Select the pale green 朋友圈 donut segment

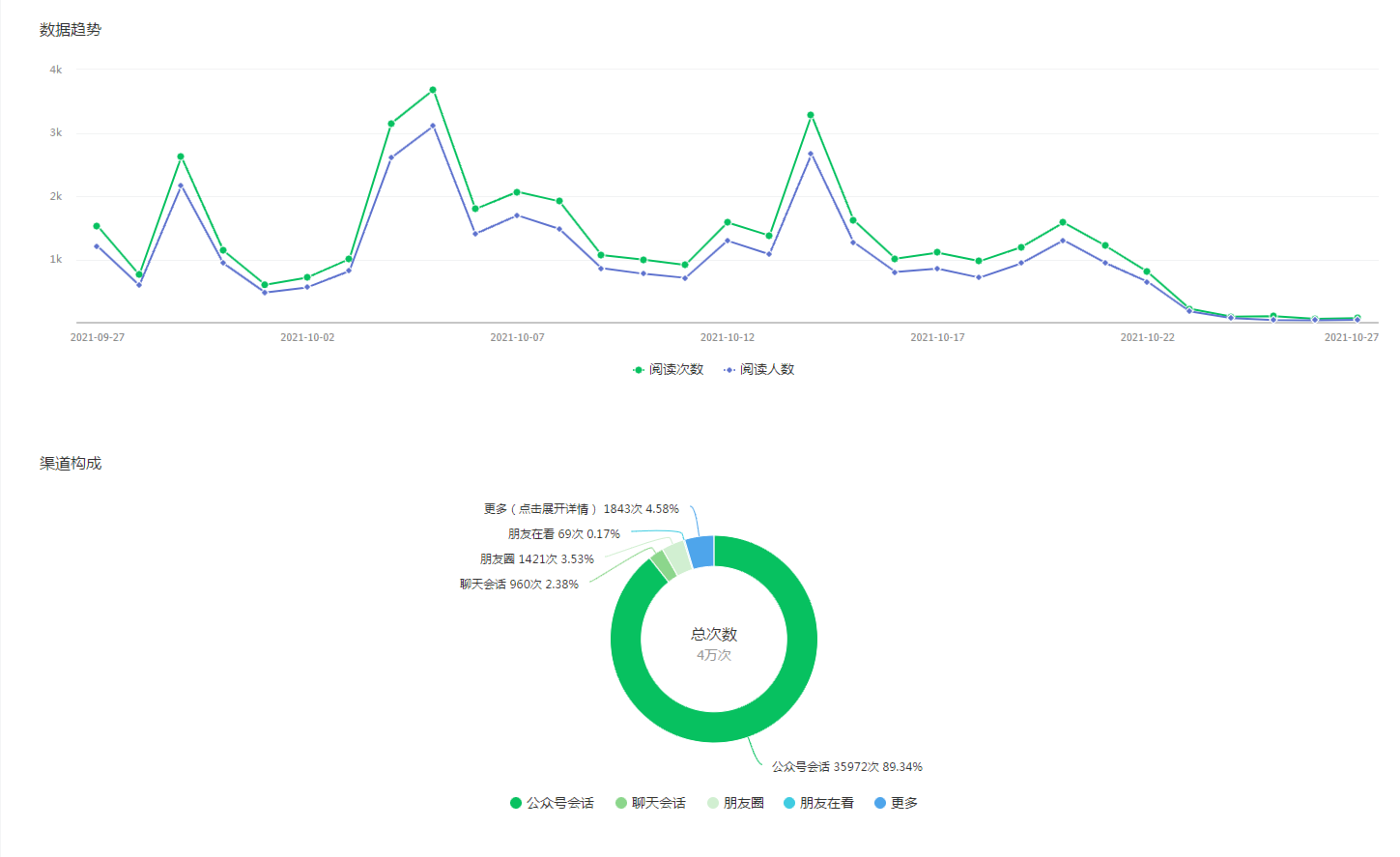pos(677,559)
